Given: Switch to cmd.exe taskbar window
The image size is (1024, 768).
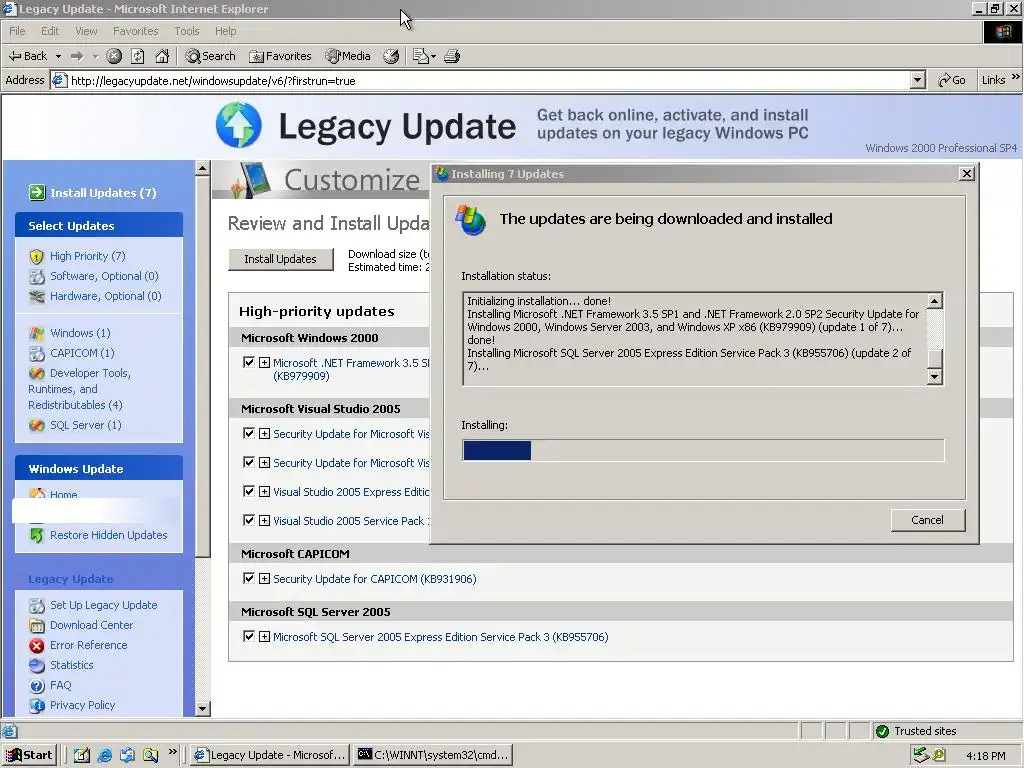Looking at the screenshot, I should [433, 755].
